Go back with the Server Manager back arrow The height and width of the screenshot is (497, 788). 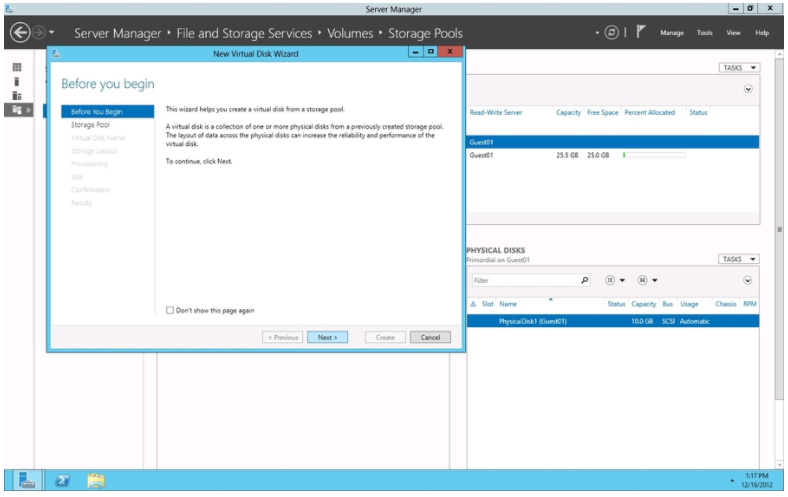(20, 33)
